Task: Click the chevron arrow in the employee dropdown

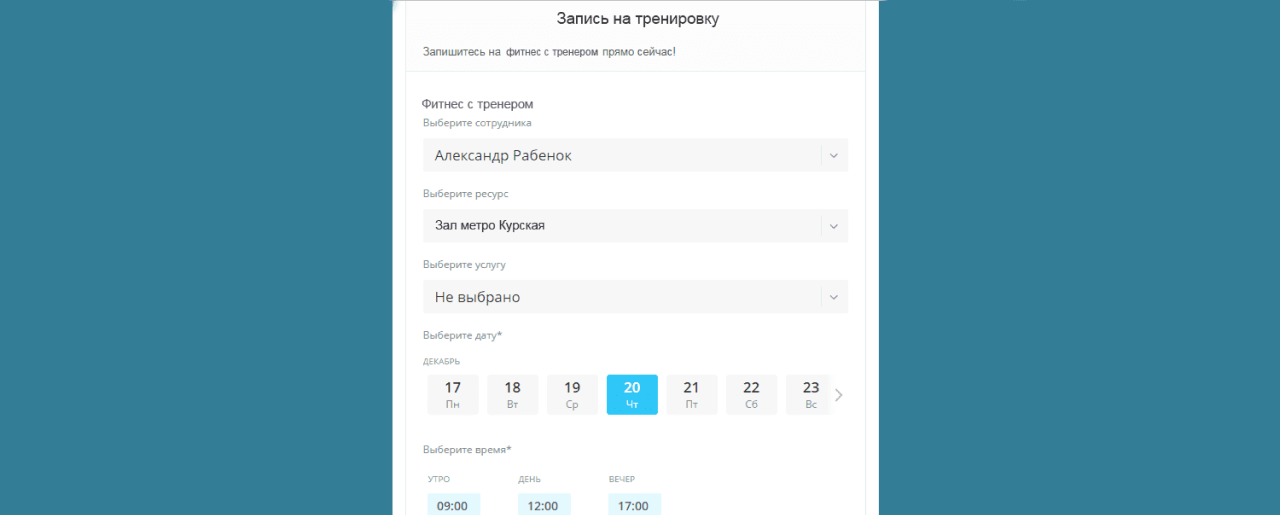Action: (834, 155)
